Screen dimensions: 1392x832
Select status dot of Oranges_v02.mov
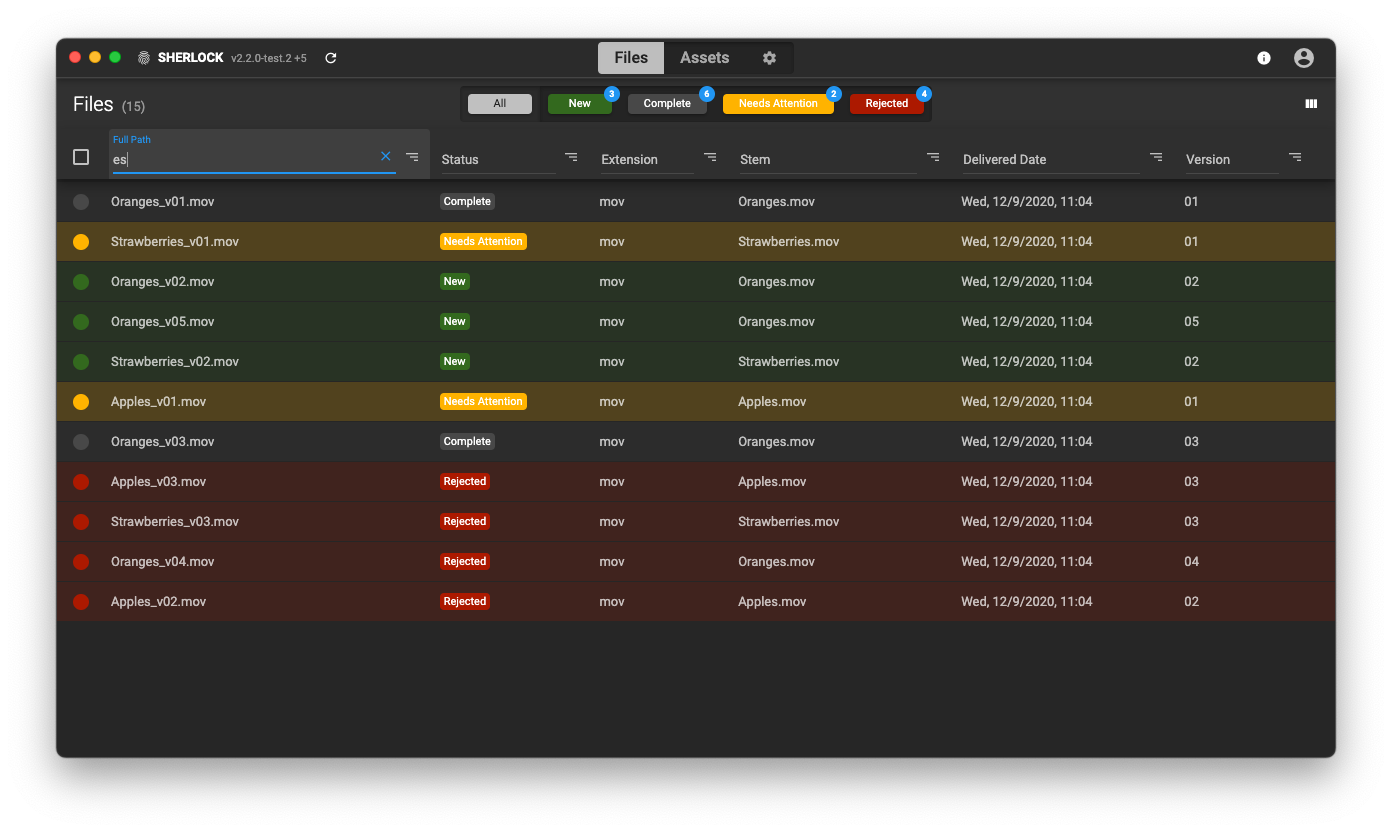point(81,282)
